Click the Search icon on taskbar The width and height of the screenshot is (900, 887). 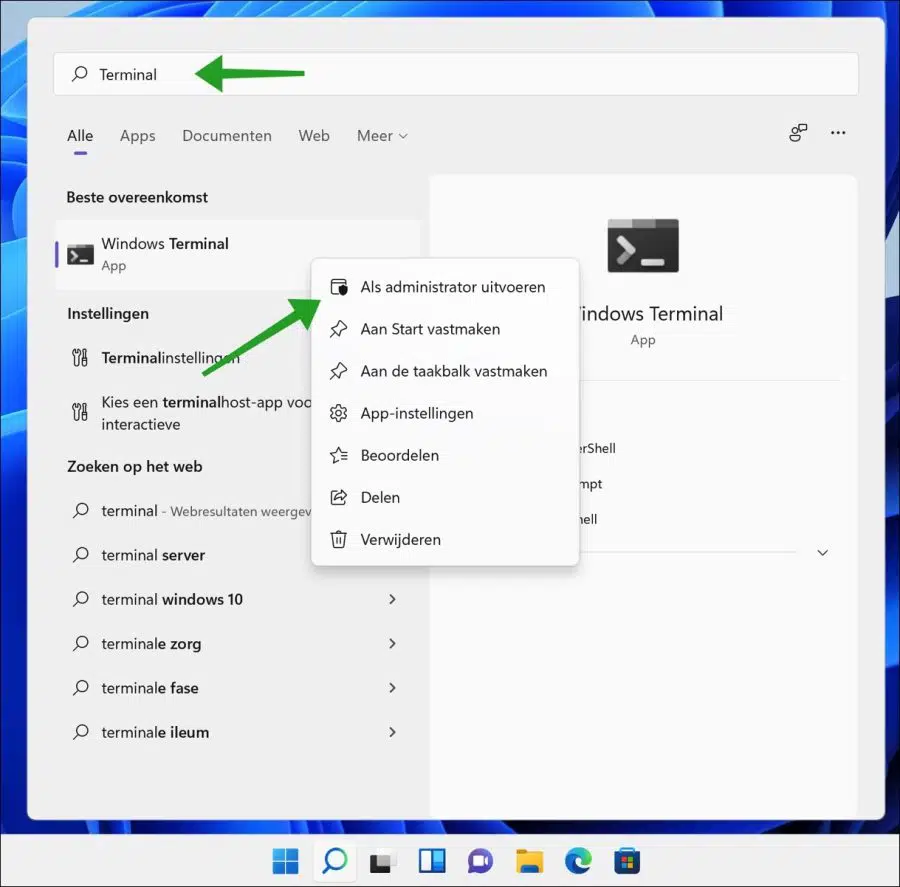tap(335, 861)
